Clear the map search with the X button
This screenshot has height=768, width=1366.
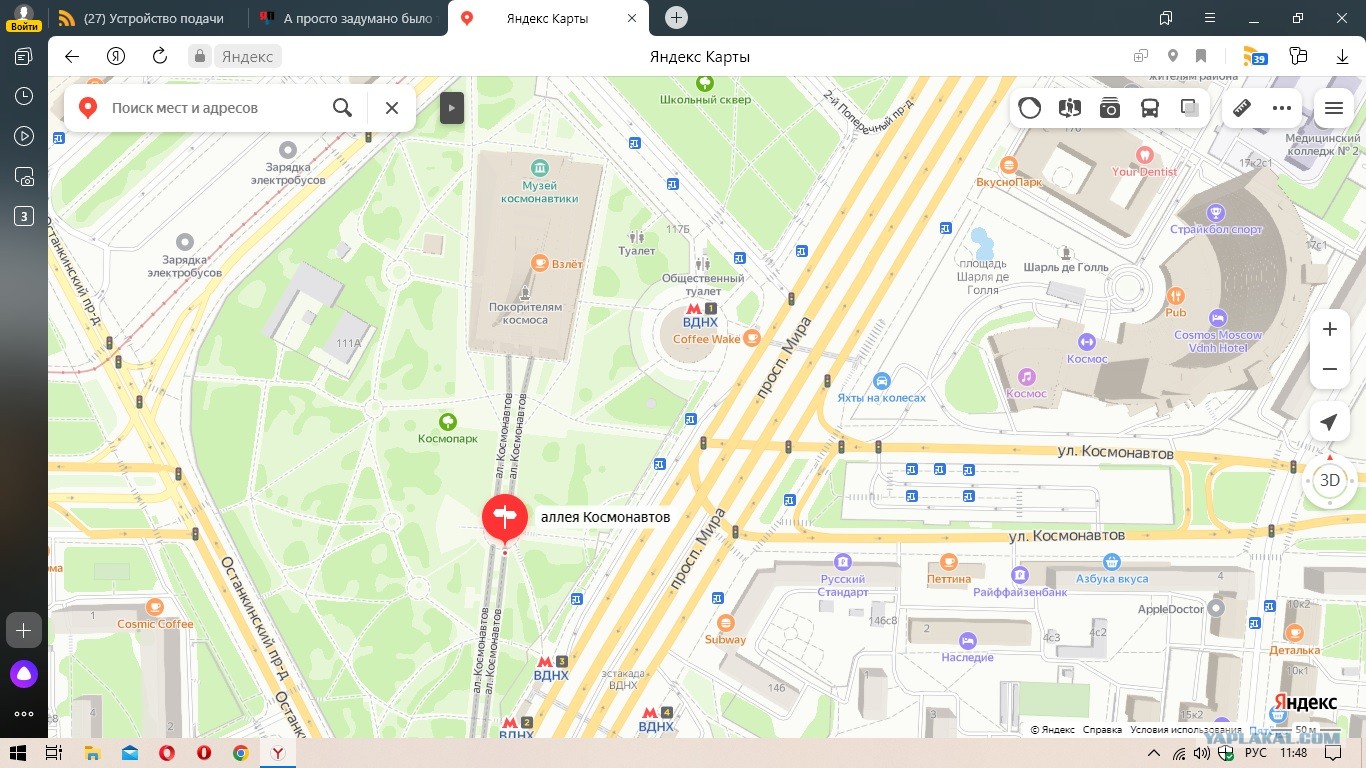(392, 108)
